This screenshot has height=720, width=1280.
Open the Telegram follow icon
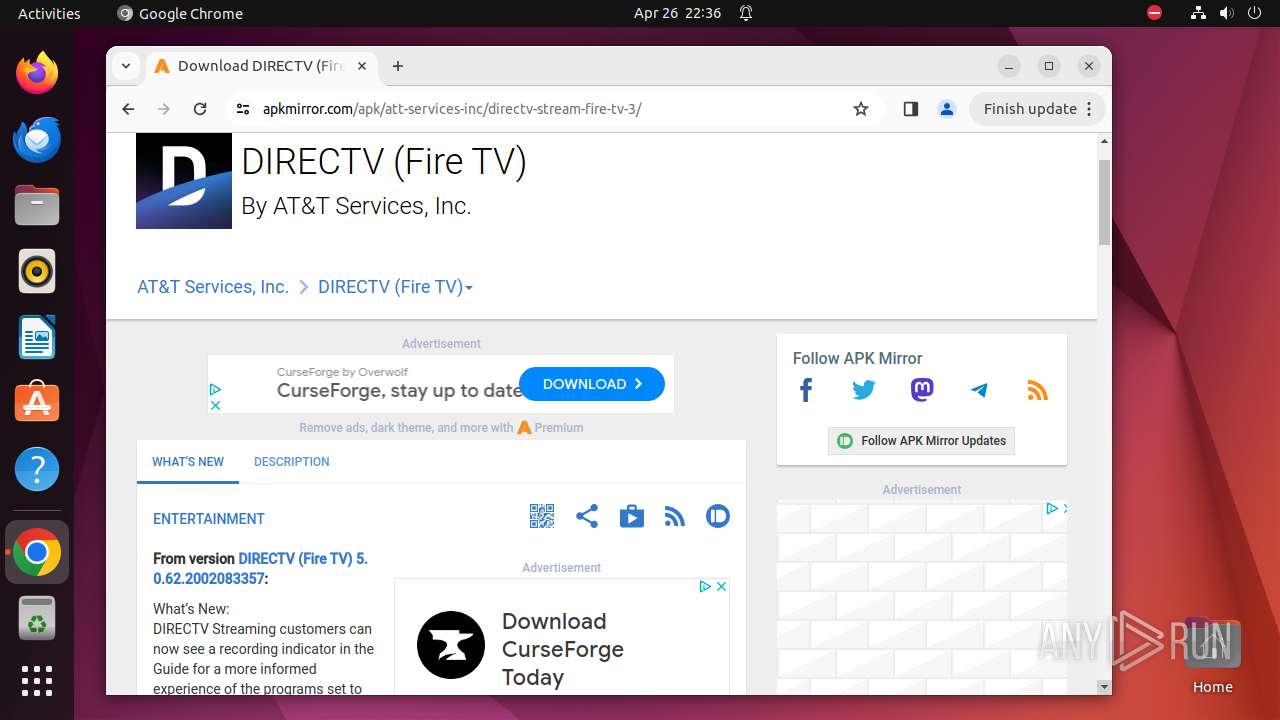coord(979,390)
